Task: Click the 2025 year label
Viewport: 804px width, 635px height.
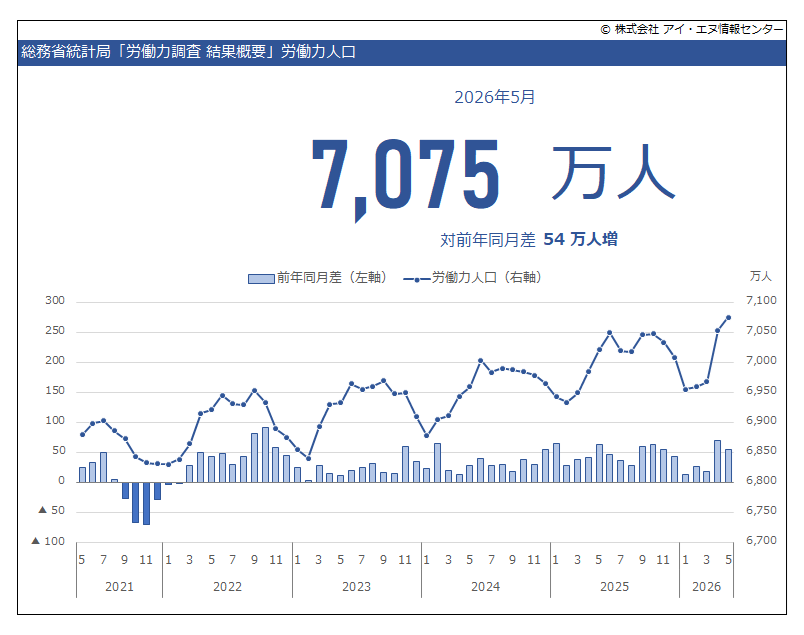Action: coord(615,587)
